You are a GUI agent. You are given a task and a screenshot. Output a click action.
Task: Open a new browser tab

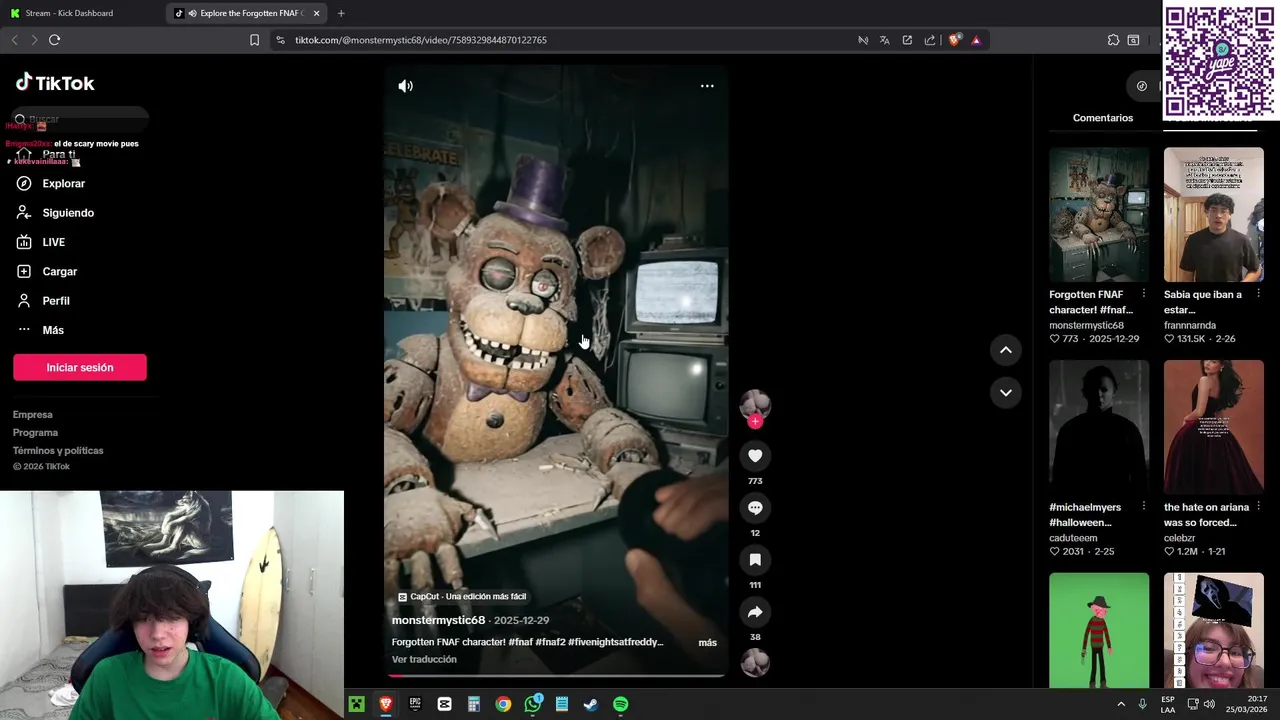[341, 13]
